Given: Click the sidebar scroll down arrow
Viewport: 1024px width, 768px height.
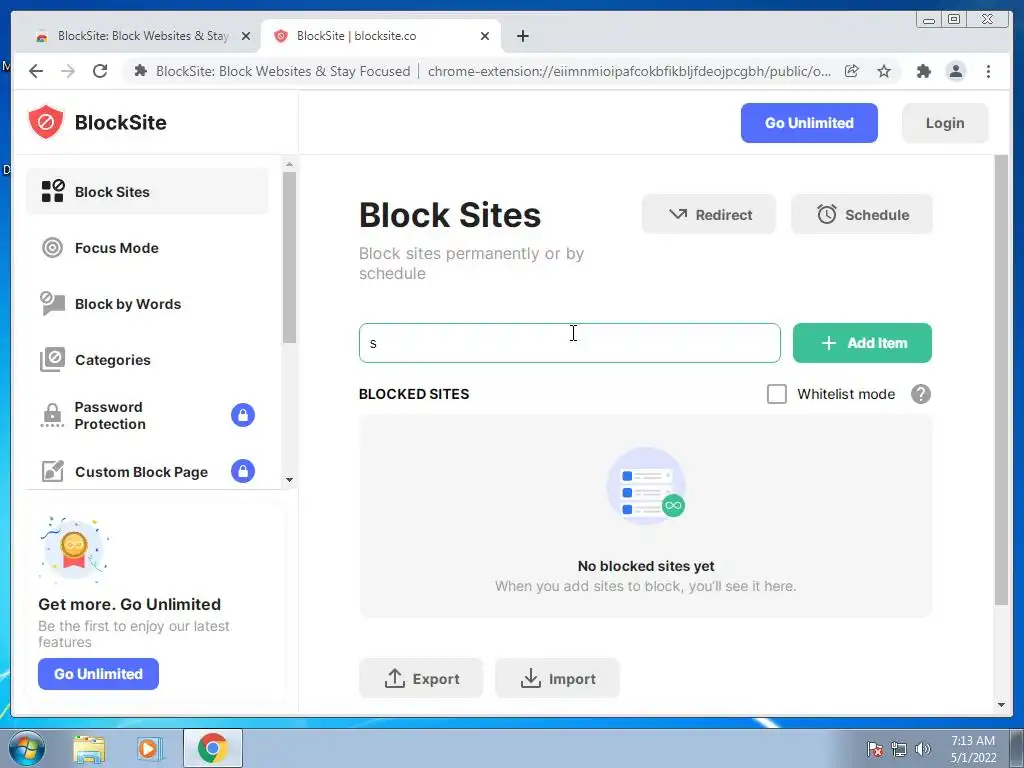Looking at the screenshot, I should point(289,480).
